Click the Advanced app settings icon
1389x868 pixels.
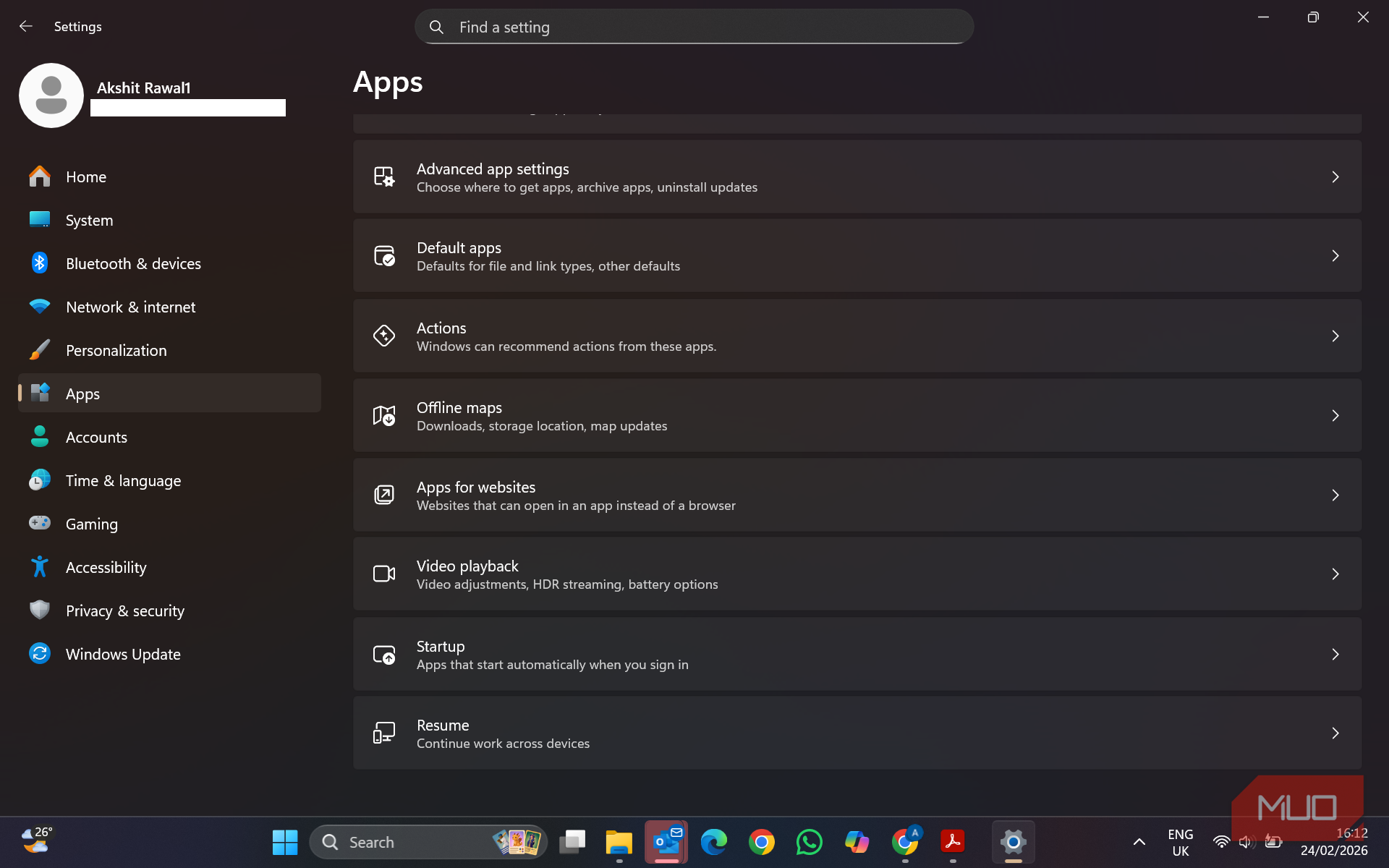pos(383,176)
